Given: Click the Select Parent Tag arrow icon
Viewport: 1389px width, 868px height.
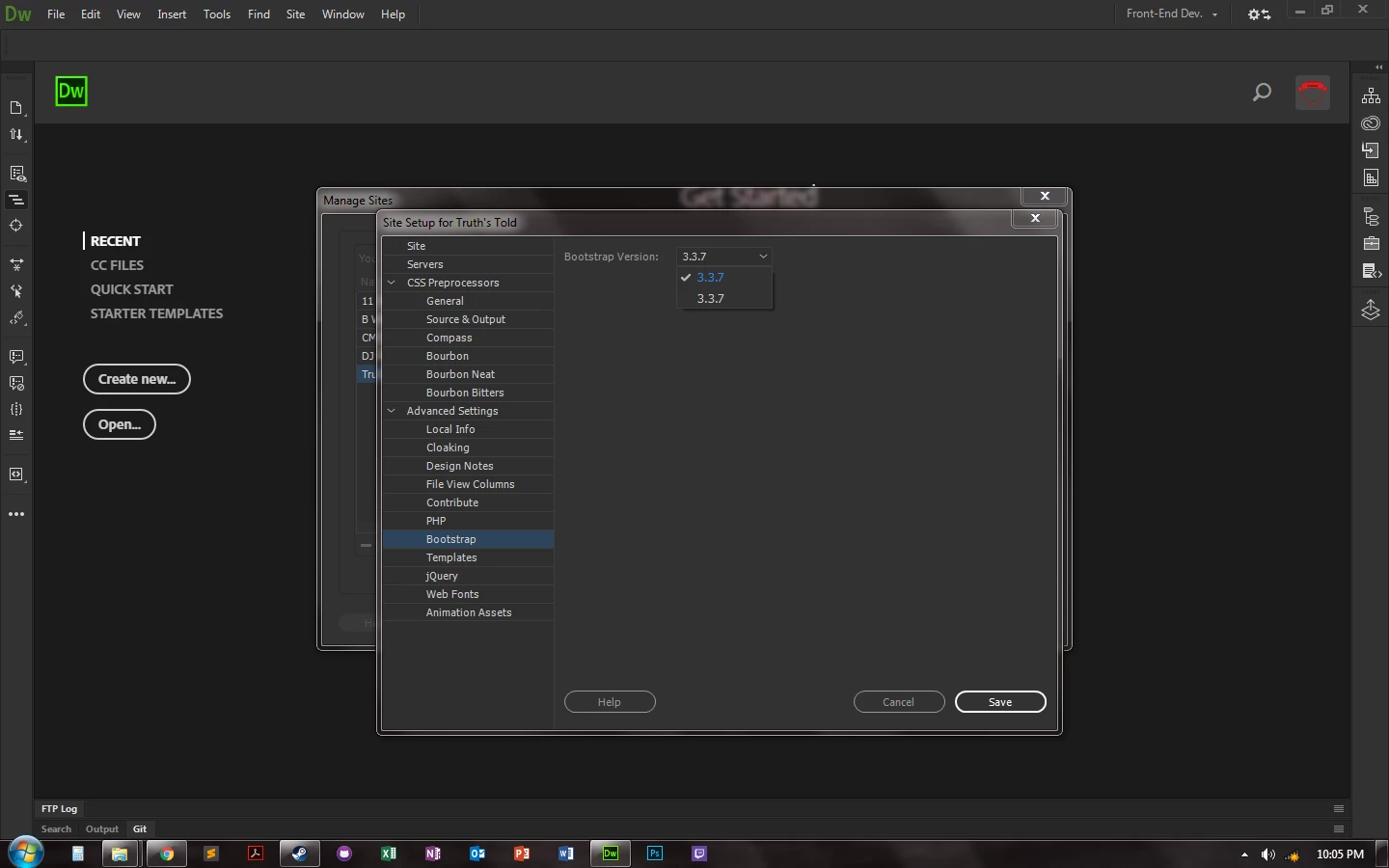Looking at the screenshot, I should 16,290.
